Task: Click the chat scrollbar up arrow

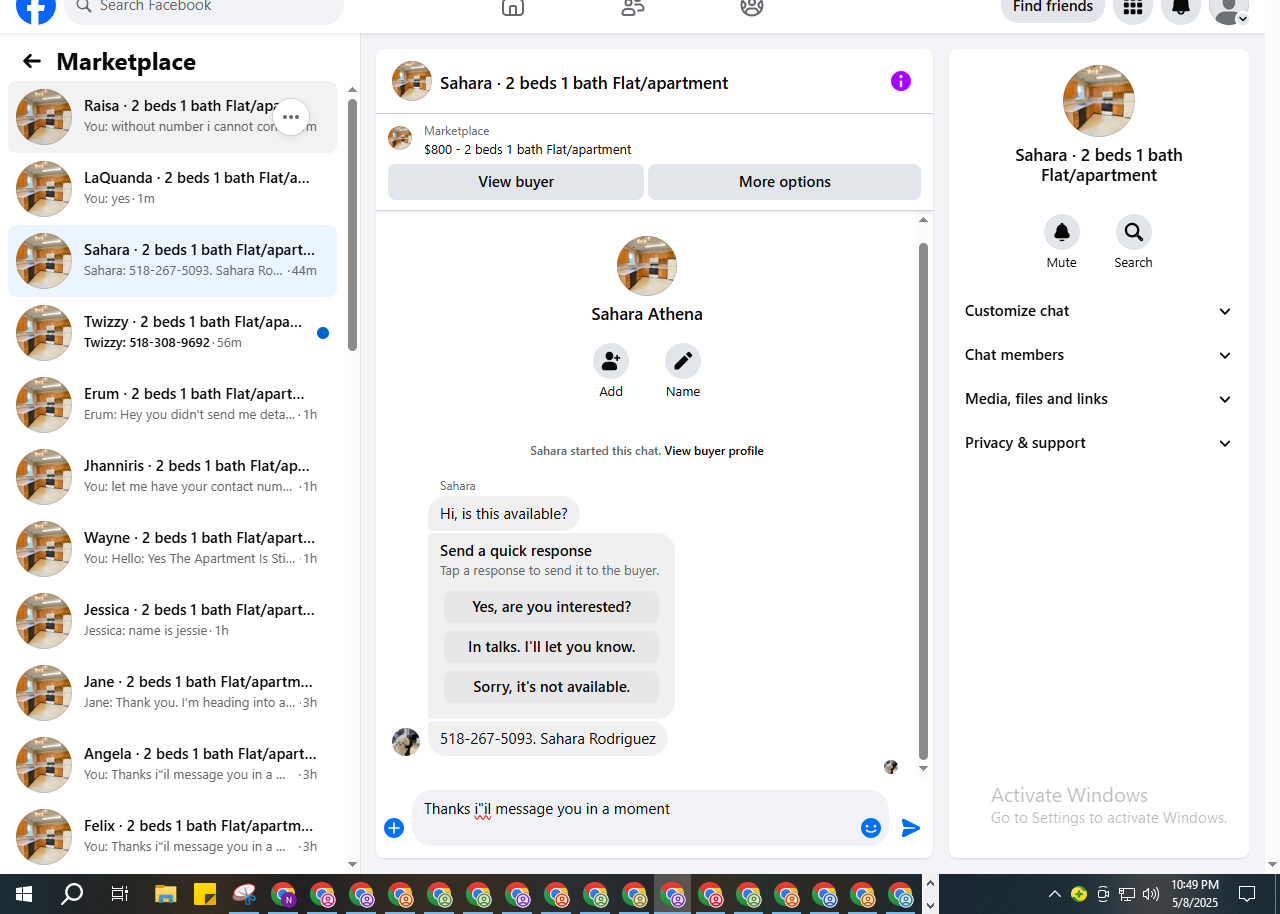Action: click(923, 220)
